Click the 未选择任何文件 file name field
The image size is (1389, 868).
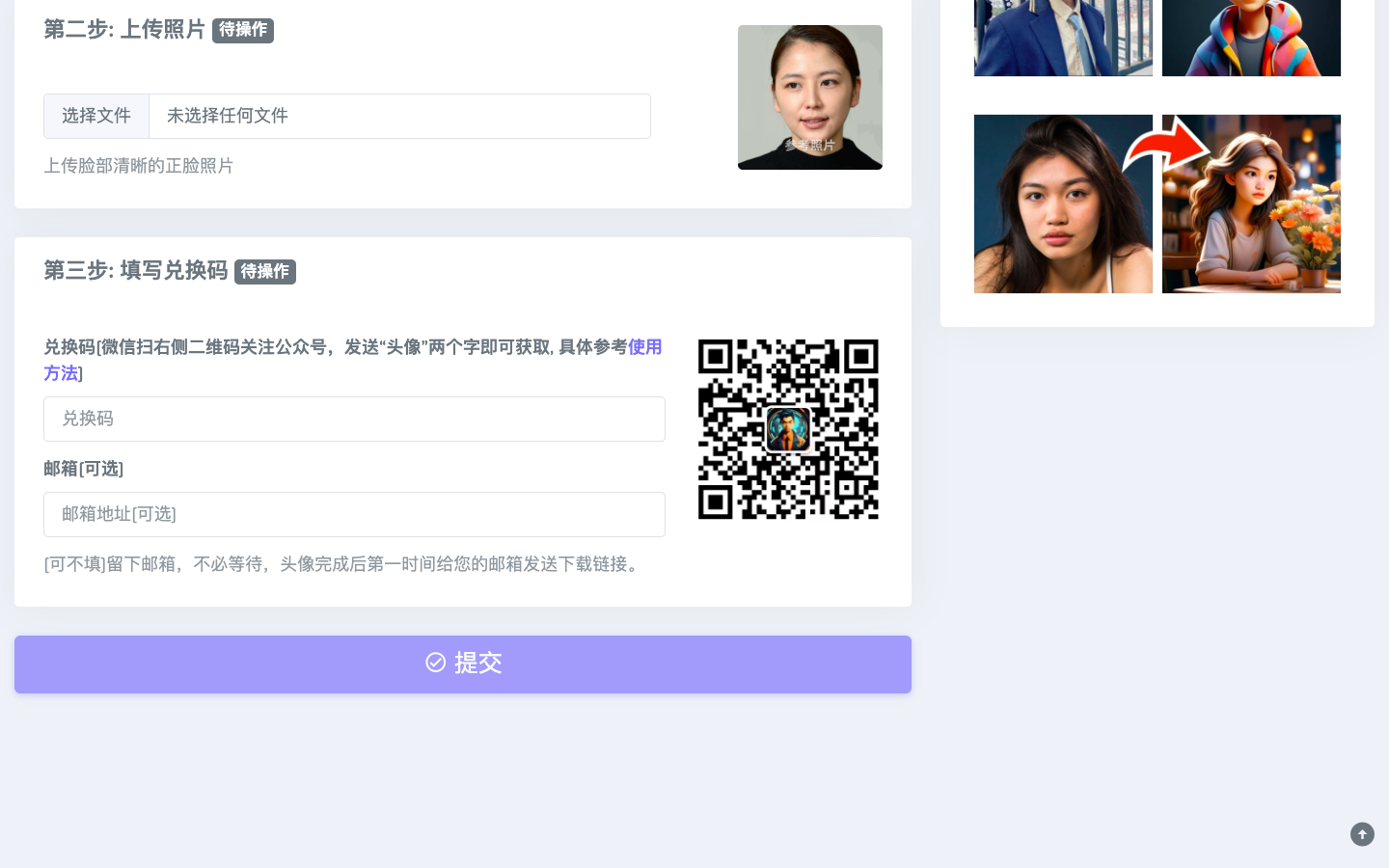(399, 116)
